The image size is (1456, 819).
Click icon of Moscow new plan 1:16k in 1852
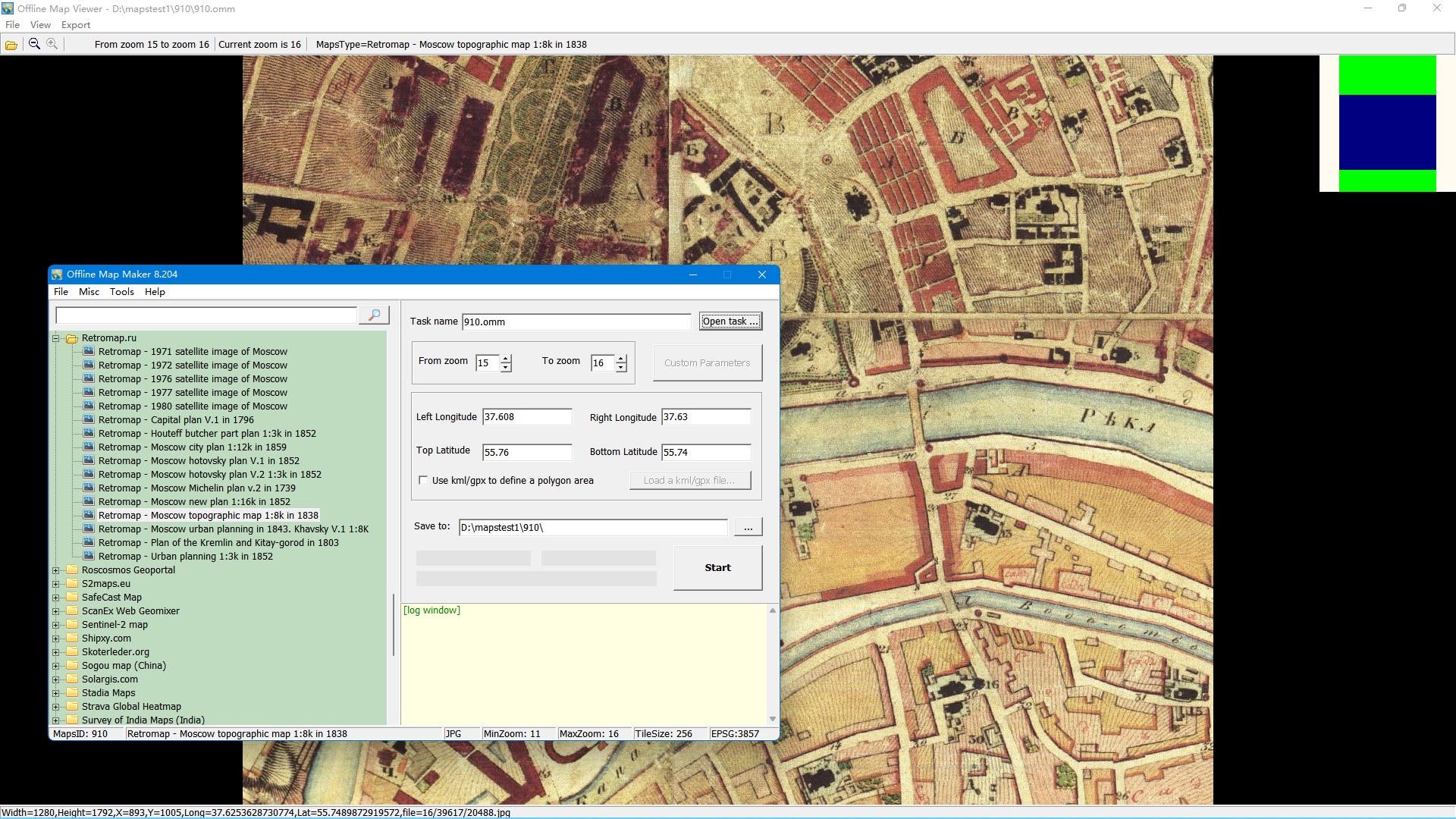click(x=89, y=501)
